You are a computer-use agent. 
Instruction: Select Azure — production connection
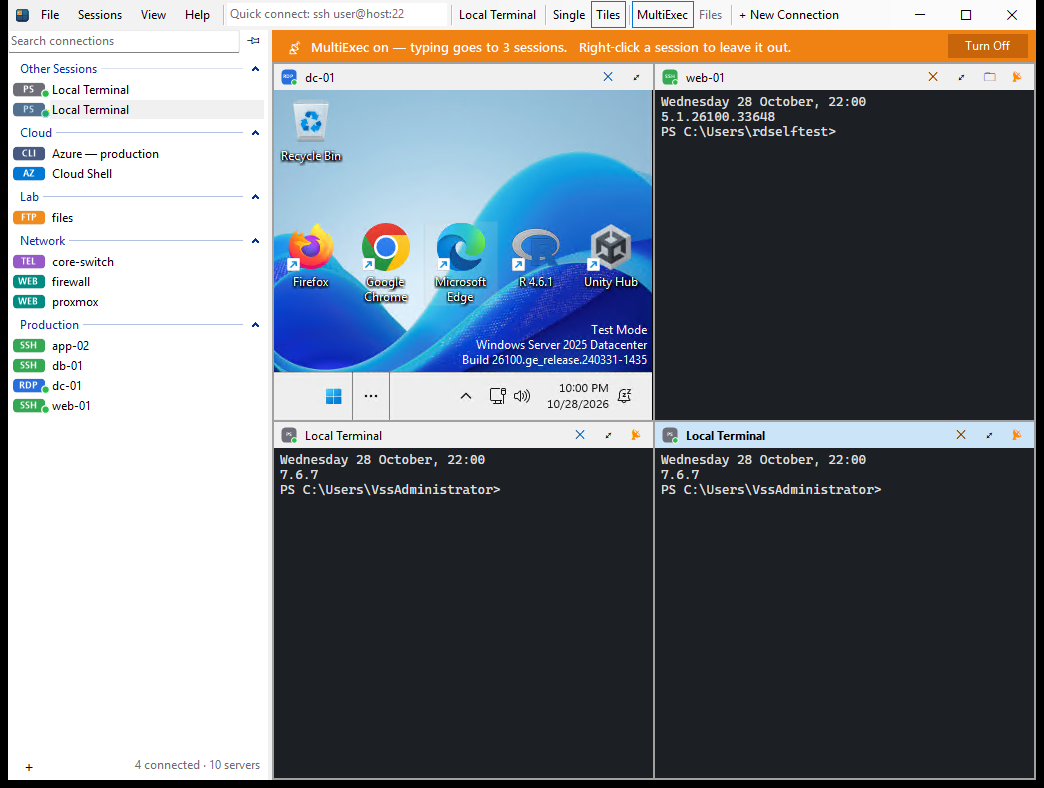click(137, 154)
